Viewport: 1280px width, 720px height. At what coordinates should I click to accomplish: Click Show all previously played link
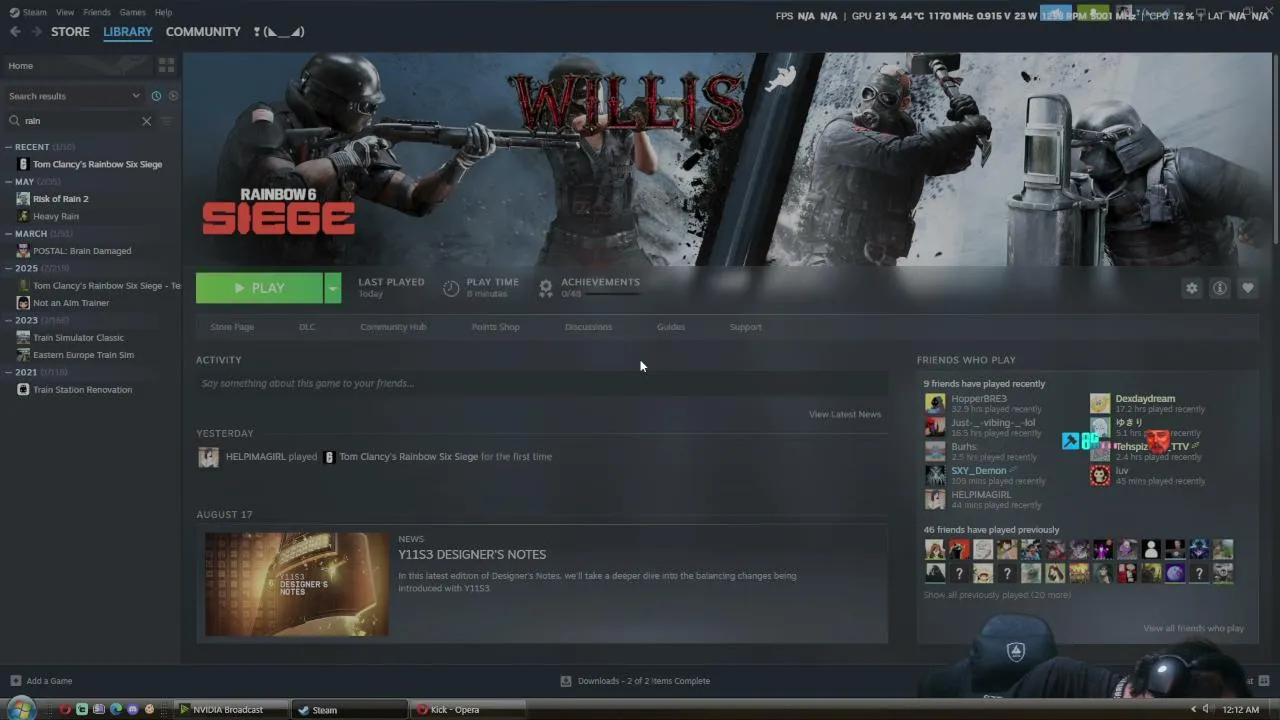pyautogui.click(x=997, y=595)
